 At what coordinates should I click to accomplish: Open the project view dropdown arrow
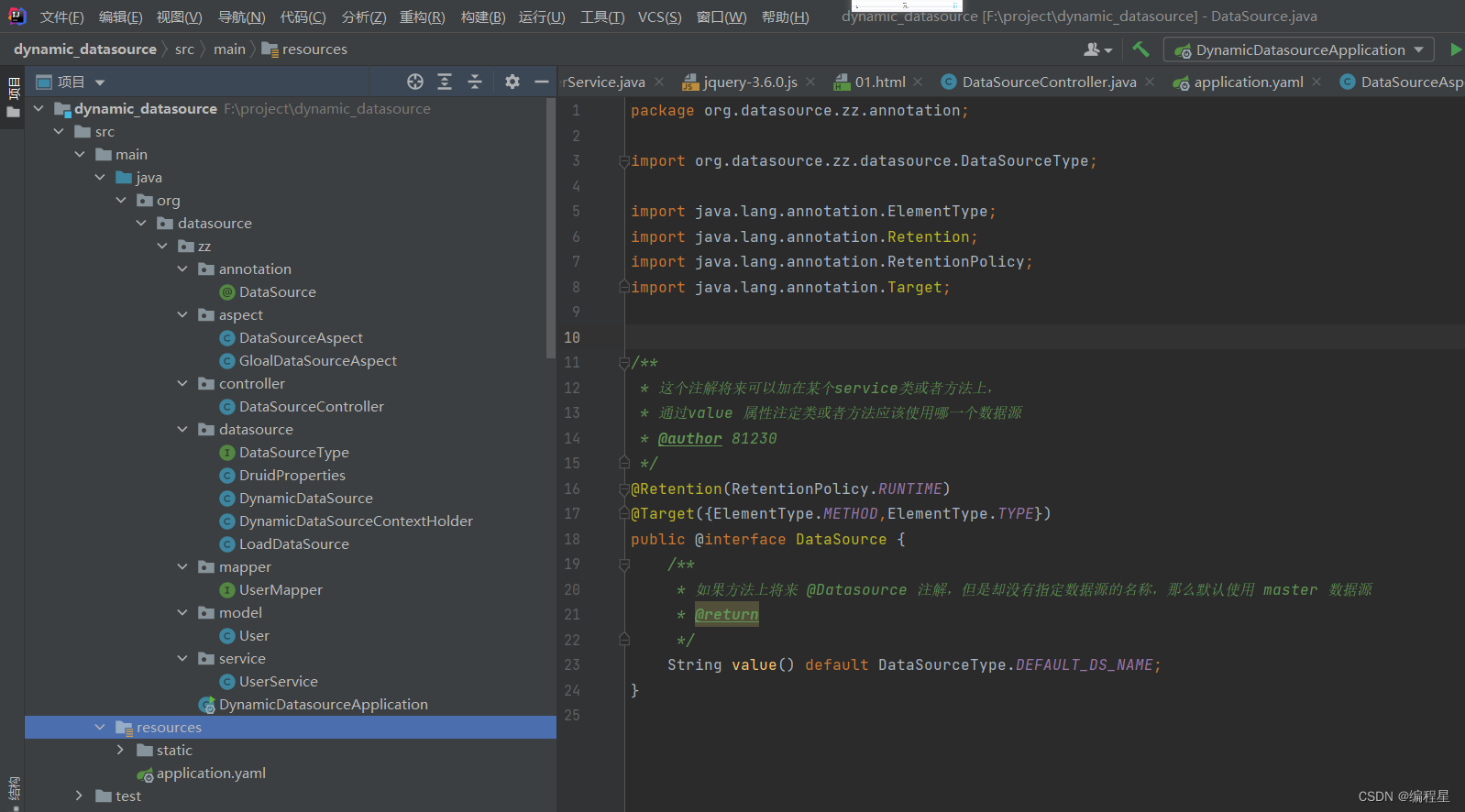click(100, 82)
